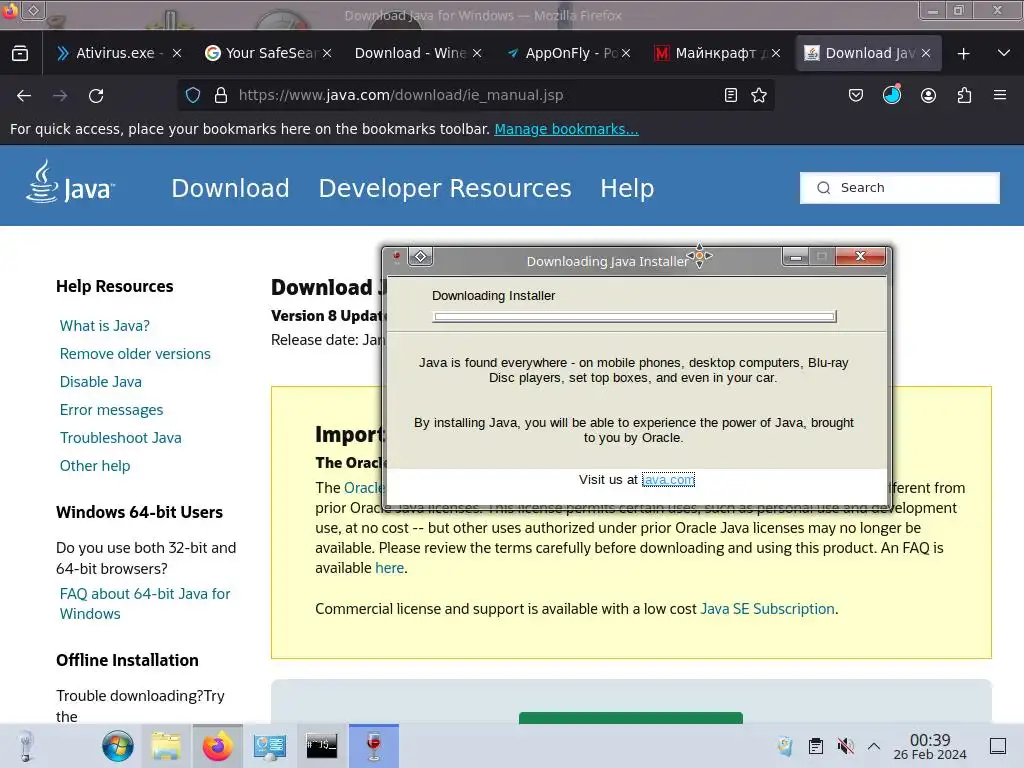
Task: Minimize the Downloading Java Installer dialog
Action: [795, 257]
